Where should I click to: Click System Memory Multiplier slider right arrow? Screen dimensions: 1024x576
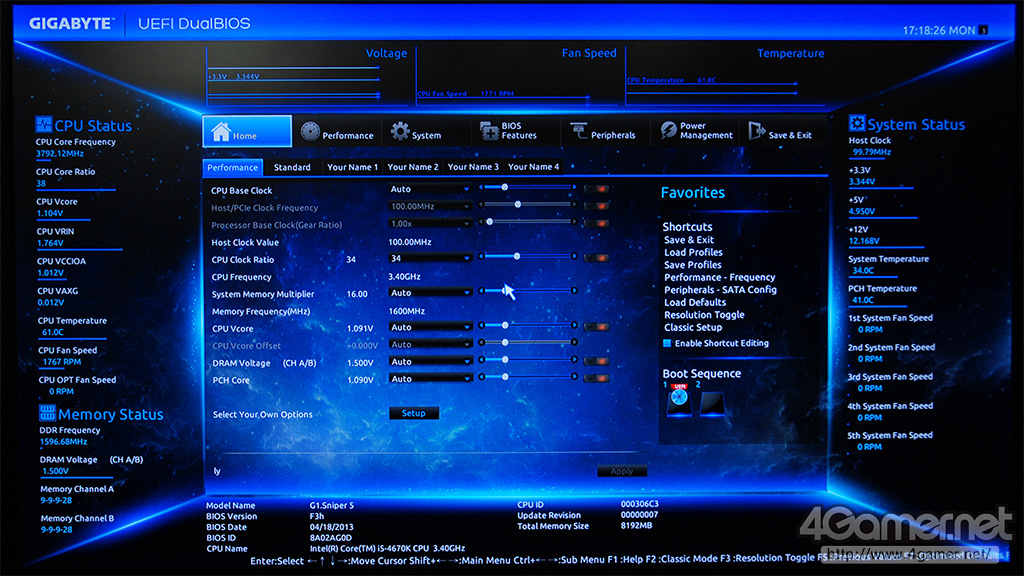pos(575,291)
